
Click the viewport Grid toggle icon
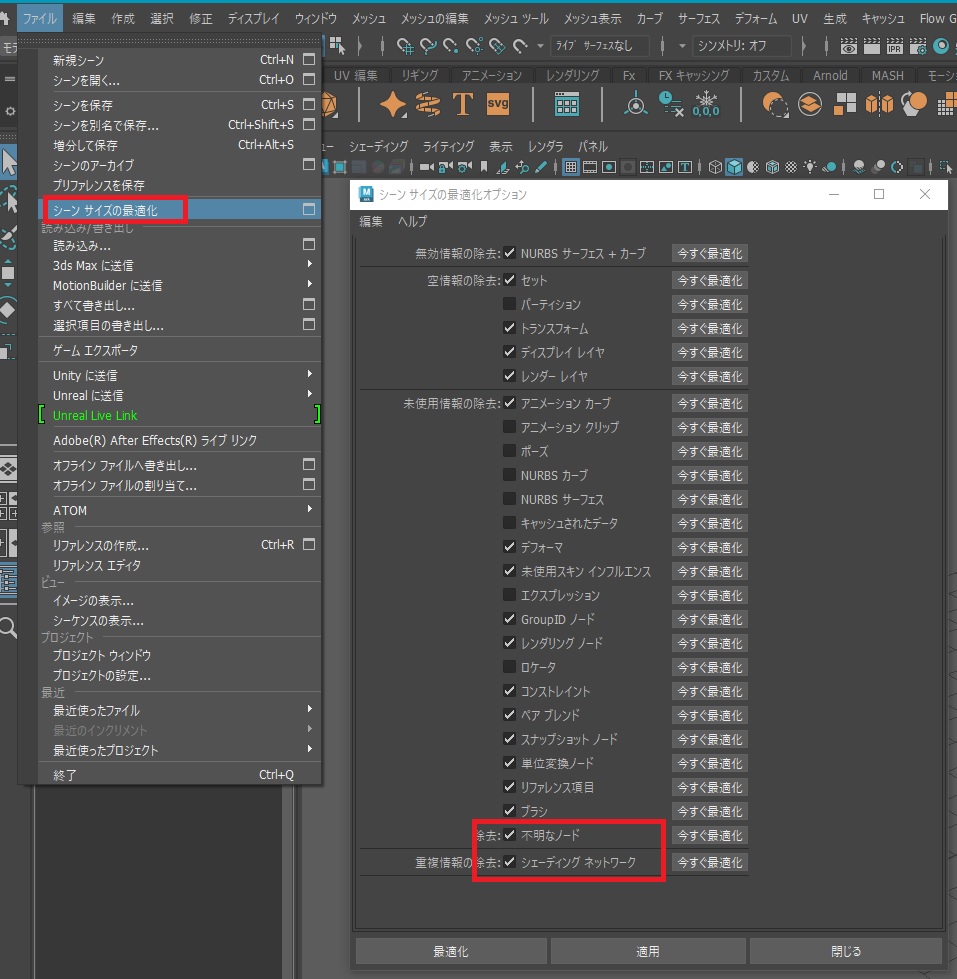click(x=570, y=167)
